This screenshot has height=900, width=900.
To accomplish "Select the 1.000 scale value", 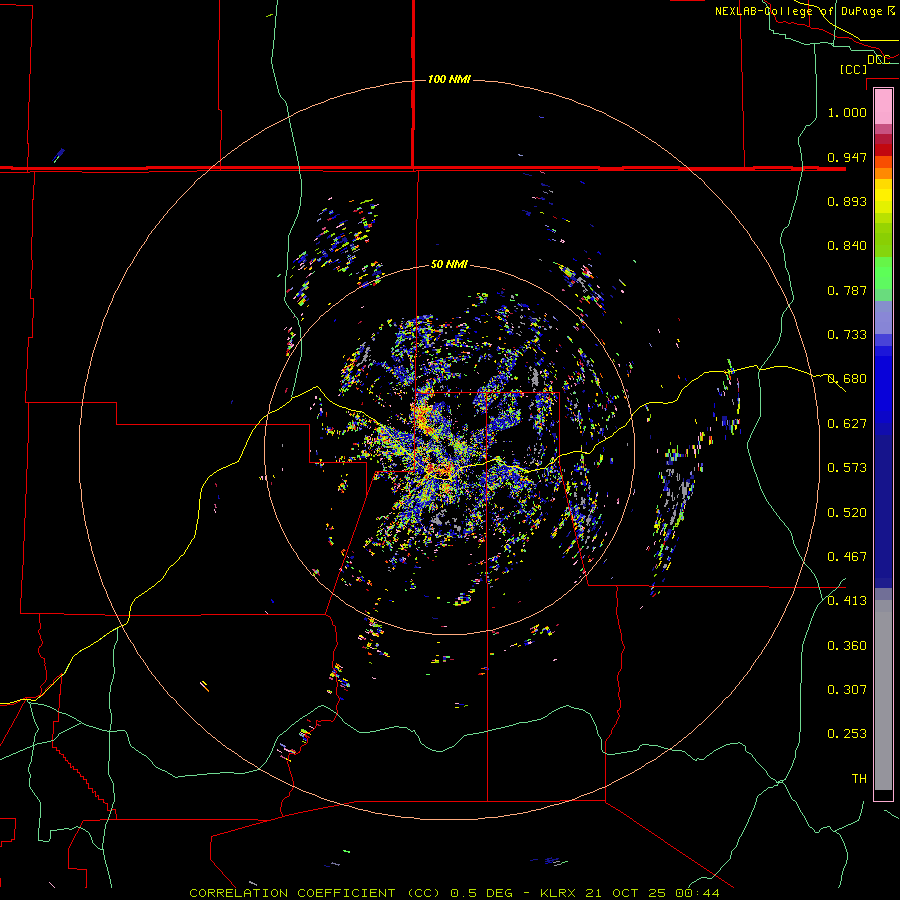I will pyautogui.click(x=847, y=112).
